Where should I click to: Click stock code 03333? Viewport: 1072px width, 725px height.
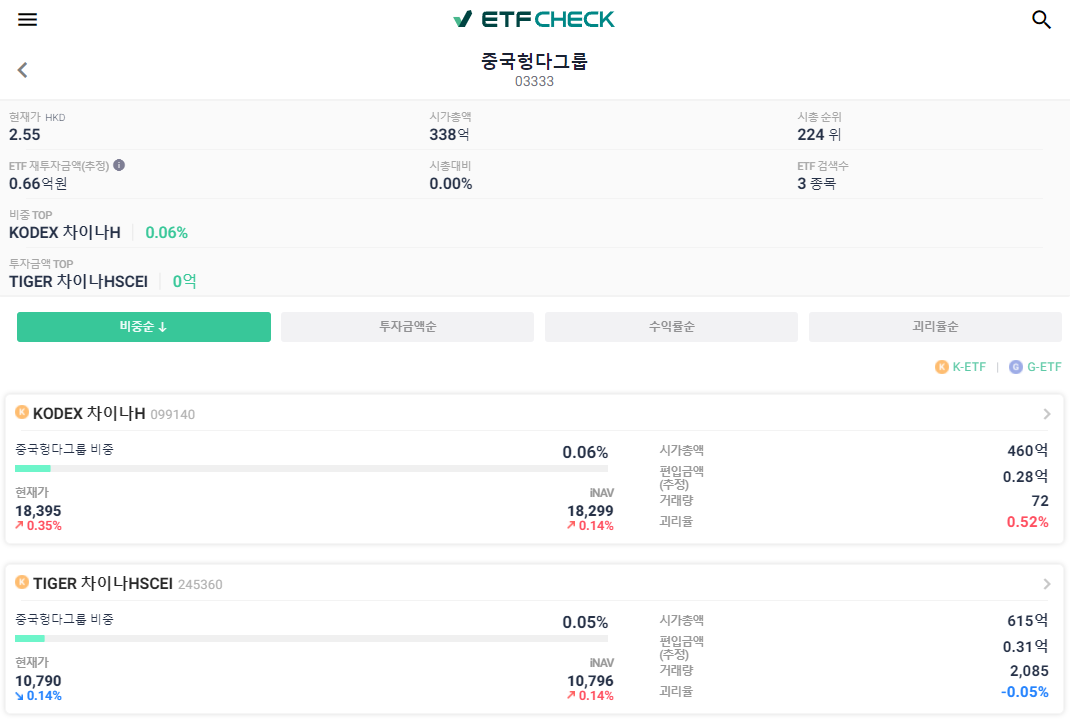tap(534, 81)
